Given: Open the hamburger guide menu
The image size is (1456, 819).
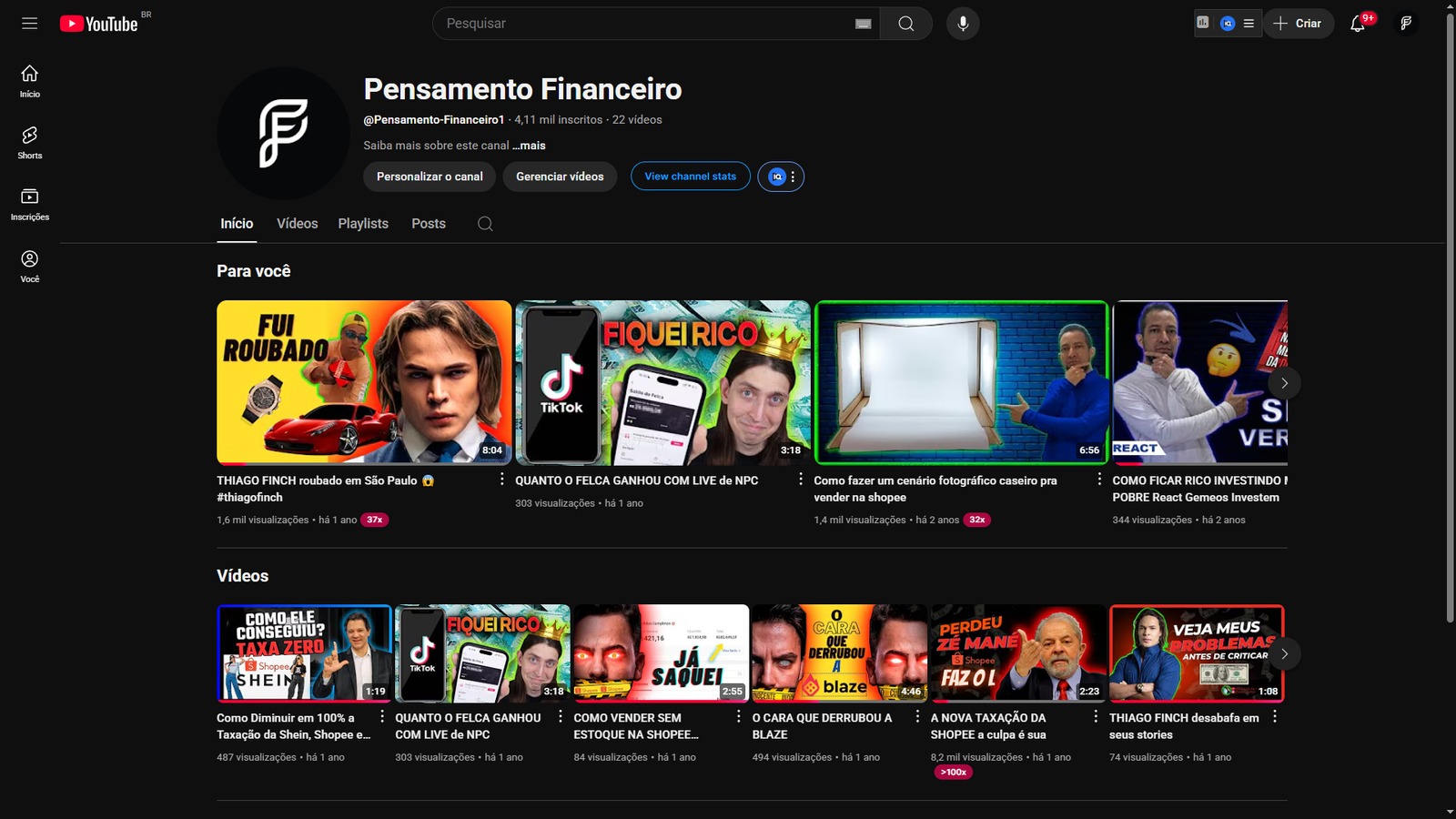Looking at the screenshot, I should coord(30,24).
